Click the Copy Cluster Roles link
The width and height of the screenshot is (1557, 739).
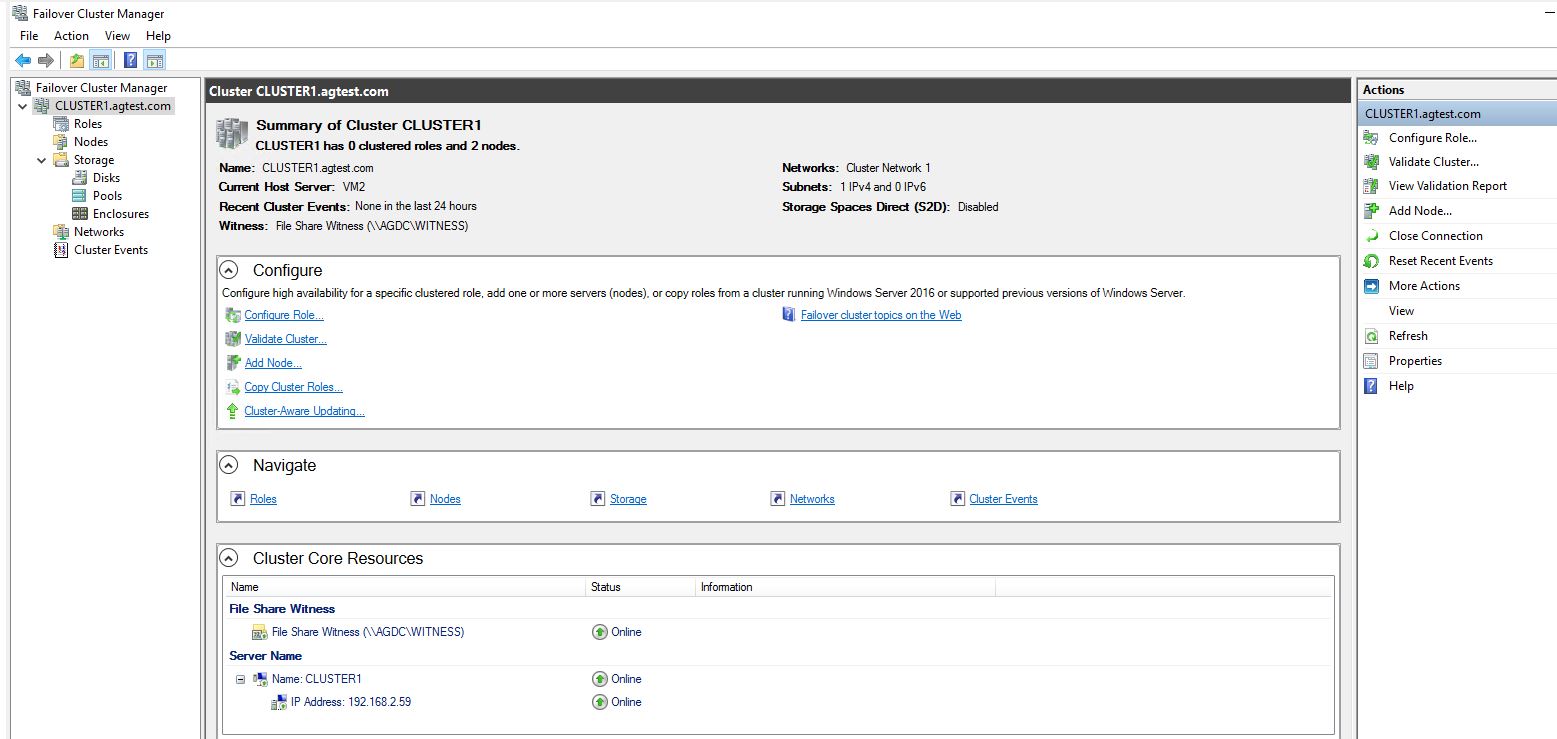point(294,387)
